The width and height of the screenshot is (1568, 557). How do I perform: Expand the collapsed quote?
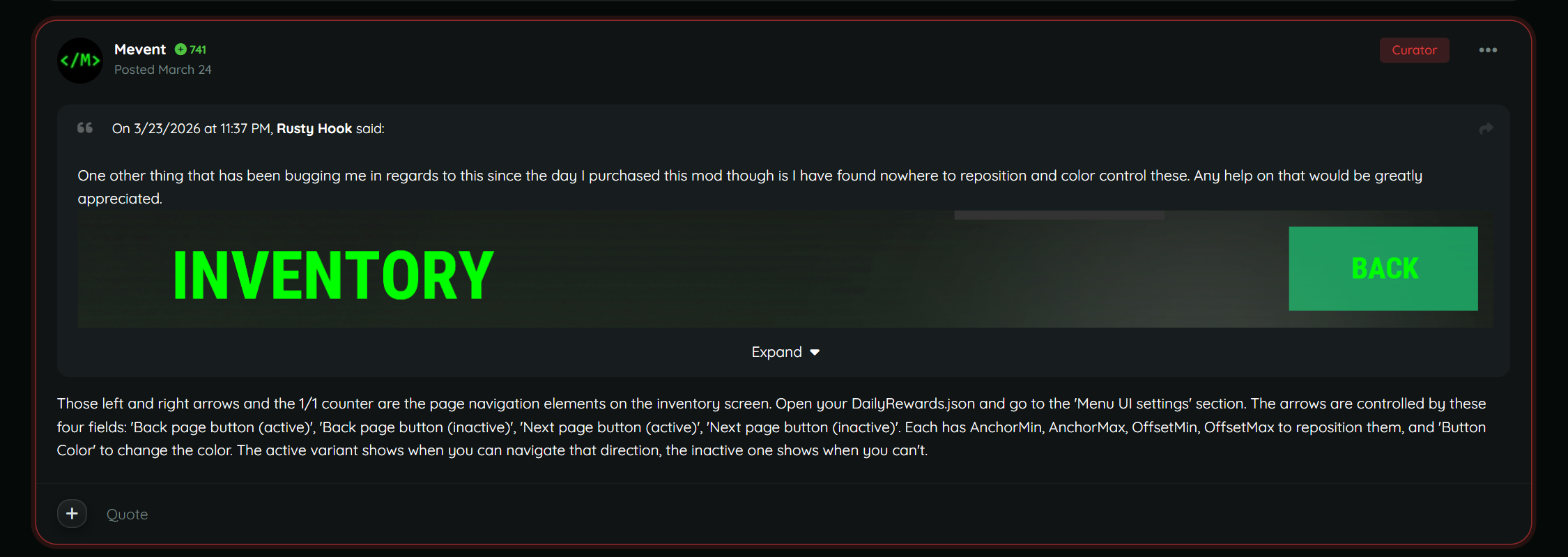pos(777,352)
